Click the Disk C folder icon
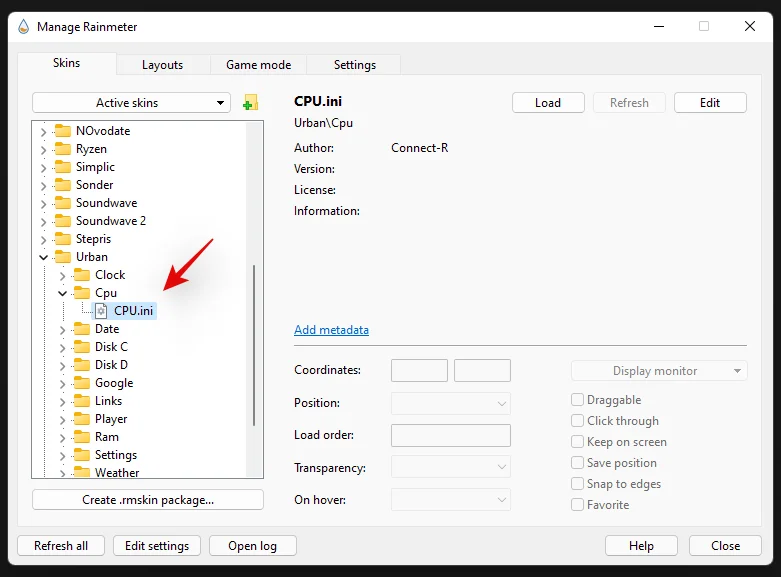Screen dimensions: 781x577 [82, 347]
